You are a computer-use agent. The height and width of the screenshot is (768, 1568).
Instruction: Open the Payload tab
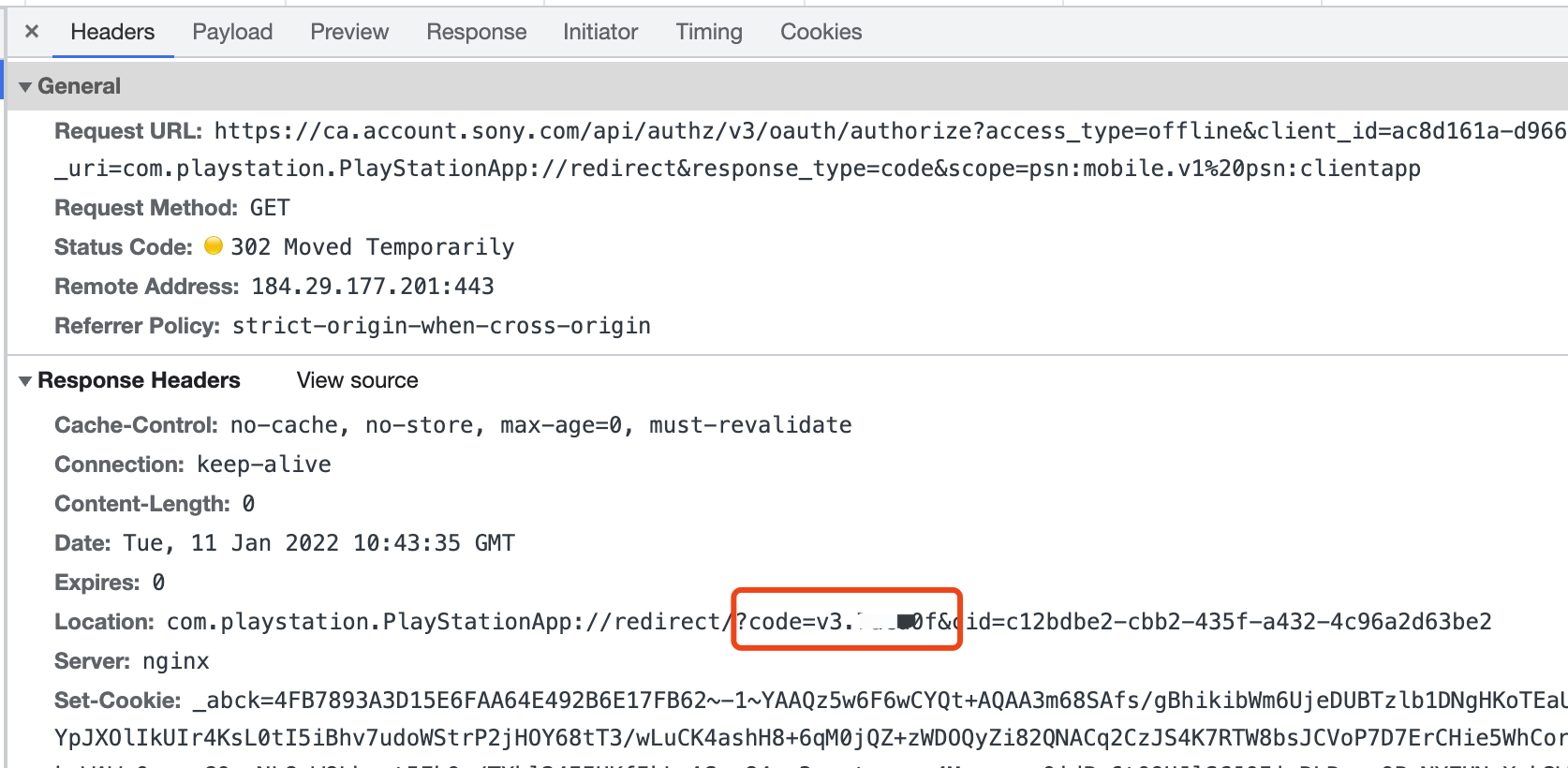pos(232,32)
